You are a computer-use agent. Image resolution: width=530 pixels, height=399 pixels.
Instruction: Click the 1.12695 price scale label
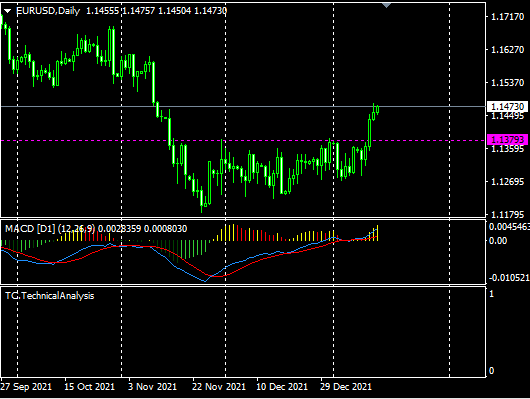click(x=507, y=182)
